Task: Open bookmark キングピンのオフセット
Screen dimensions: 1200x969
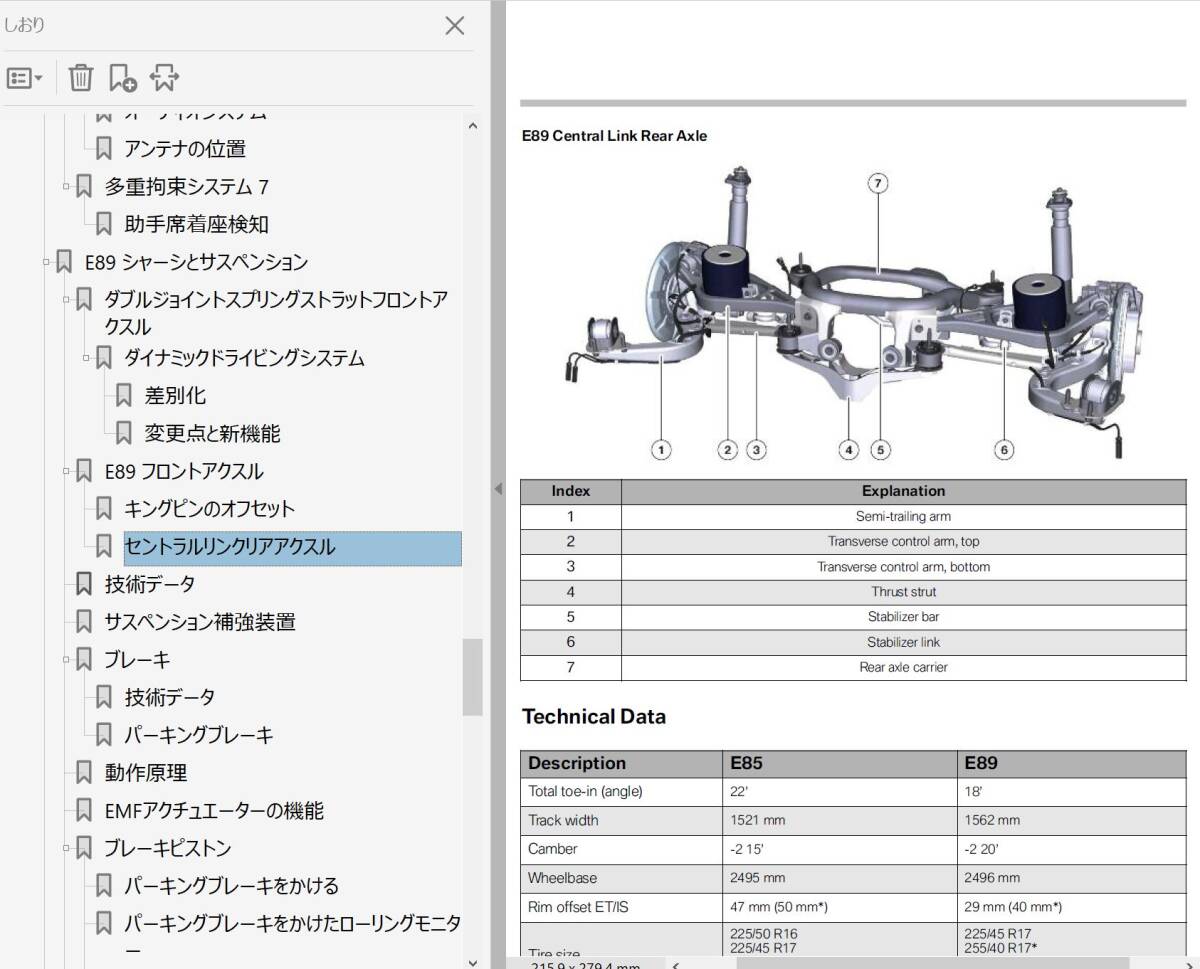Action: pyautogui.click(x=210, y=509)
